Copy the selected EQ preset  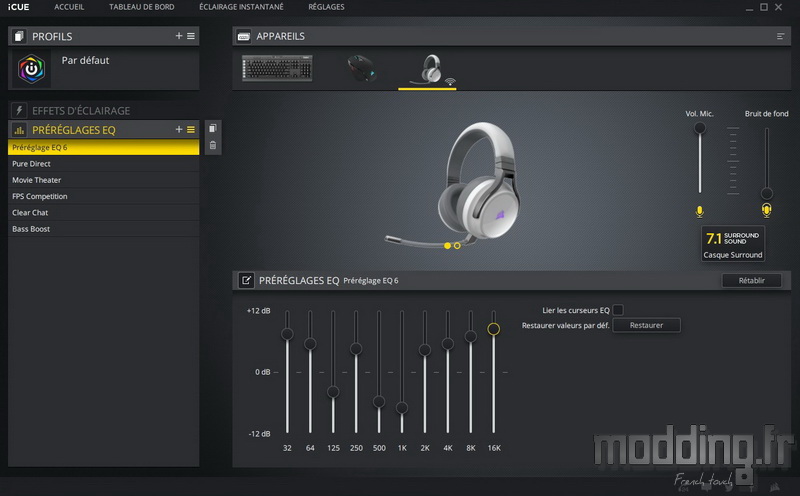click(x=213, y=128)
